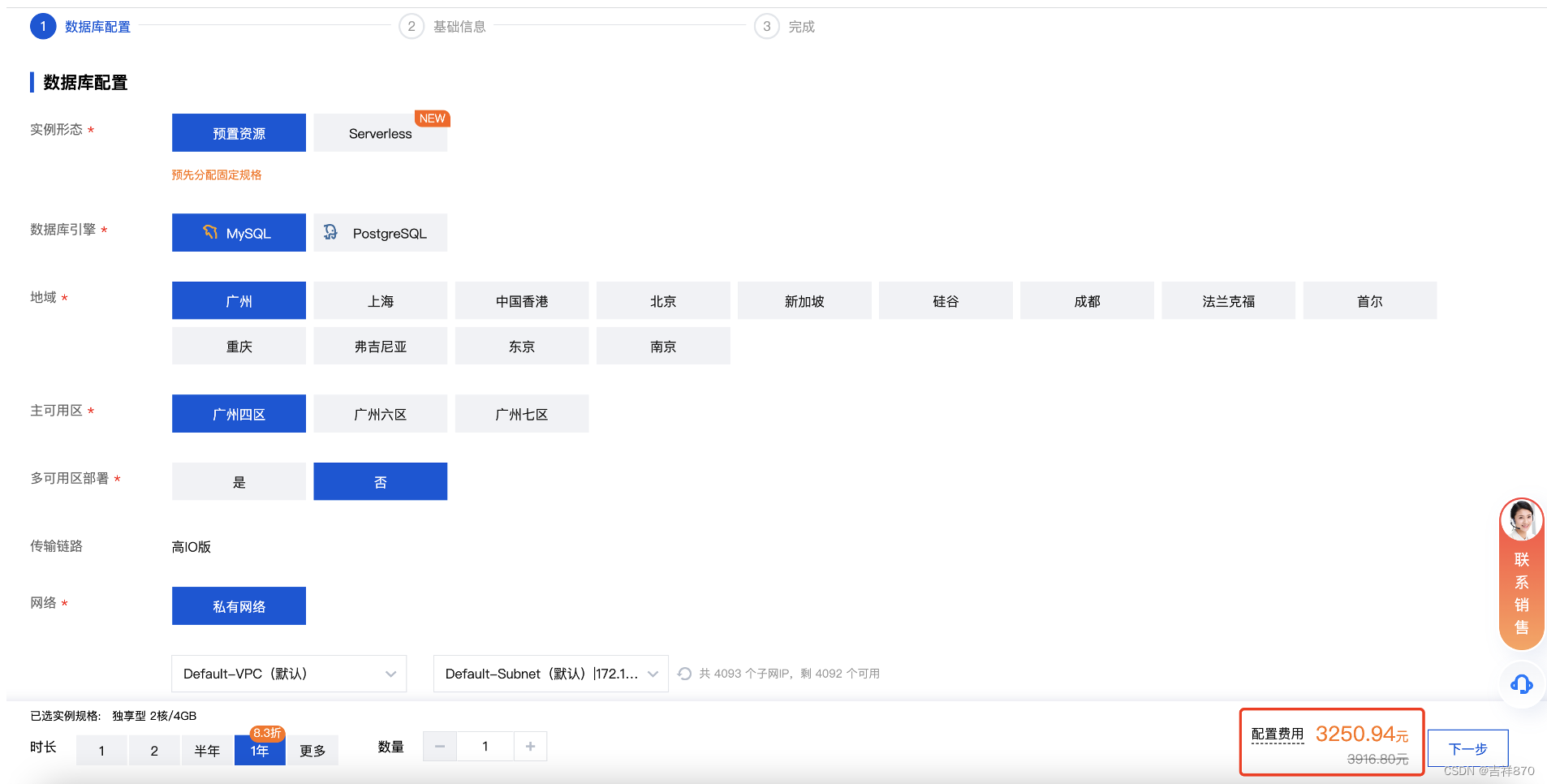Choose 广州四区 availability zone

click(239, 414)
